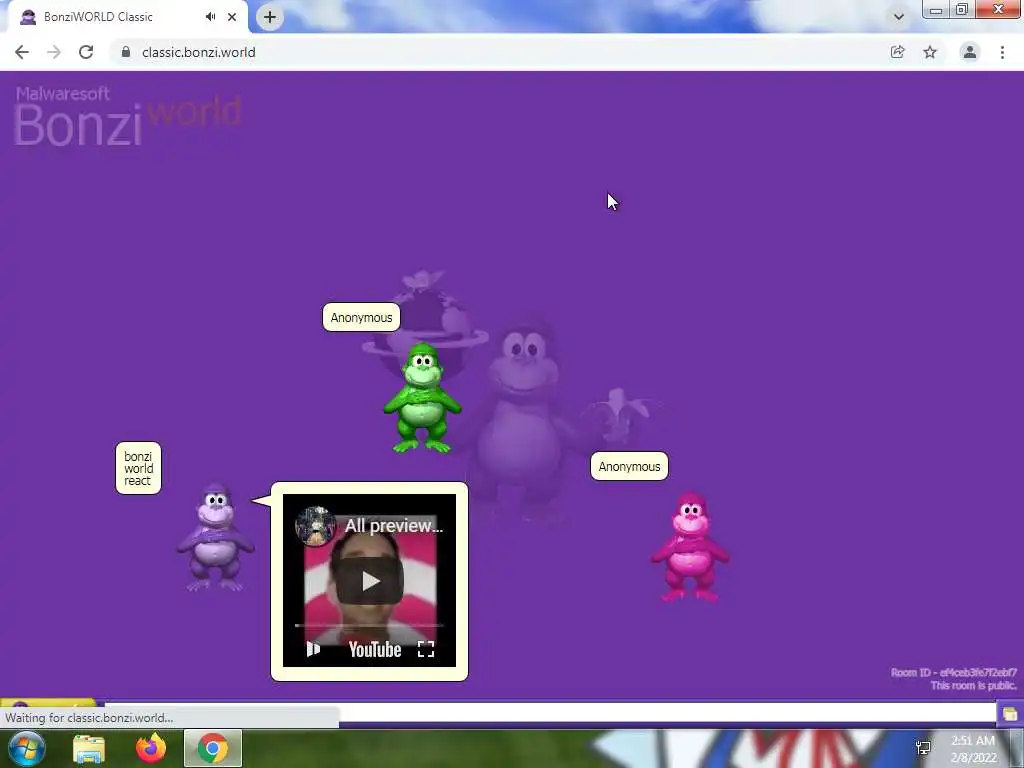Click the YouTube player's bottom-left play control
The image size is (1024, 768).
point(313,649)
